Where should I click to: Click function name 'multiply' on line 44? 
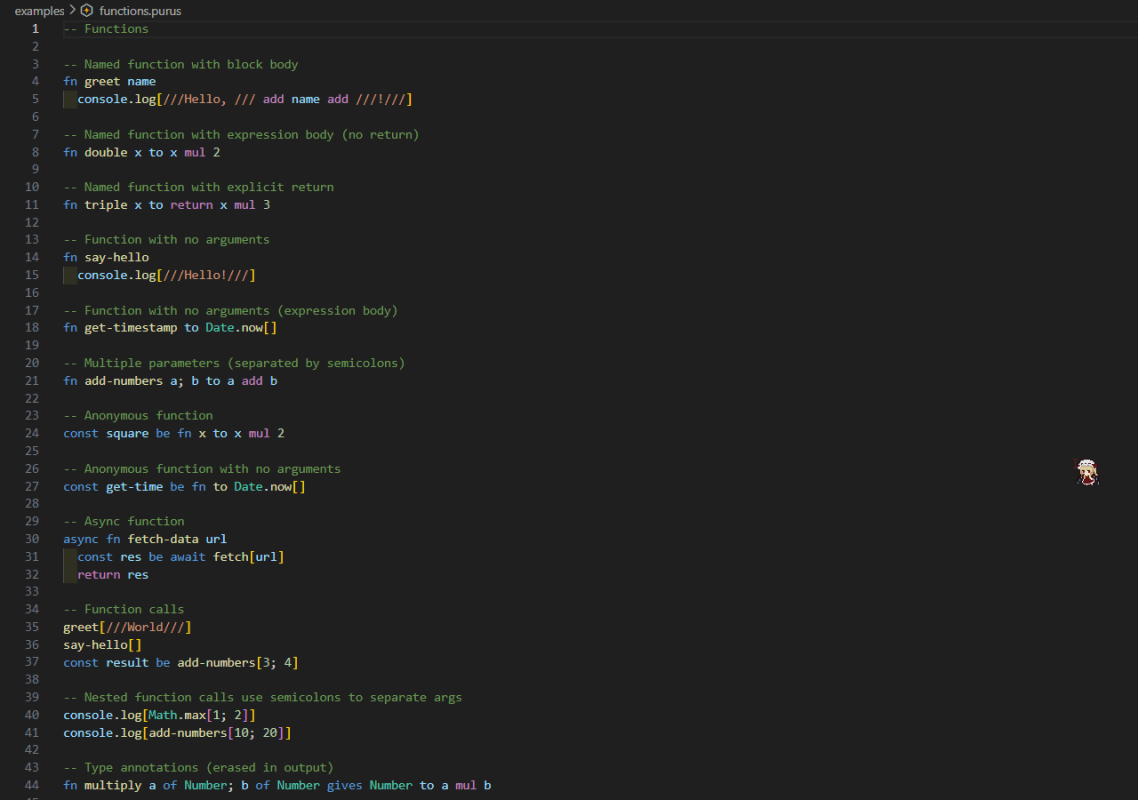click(113, 785)
